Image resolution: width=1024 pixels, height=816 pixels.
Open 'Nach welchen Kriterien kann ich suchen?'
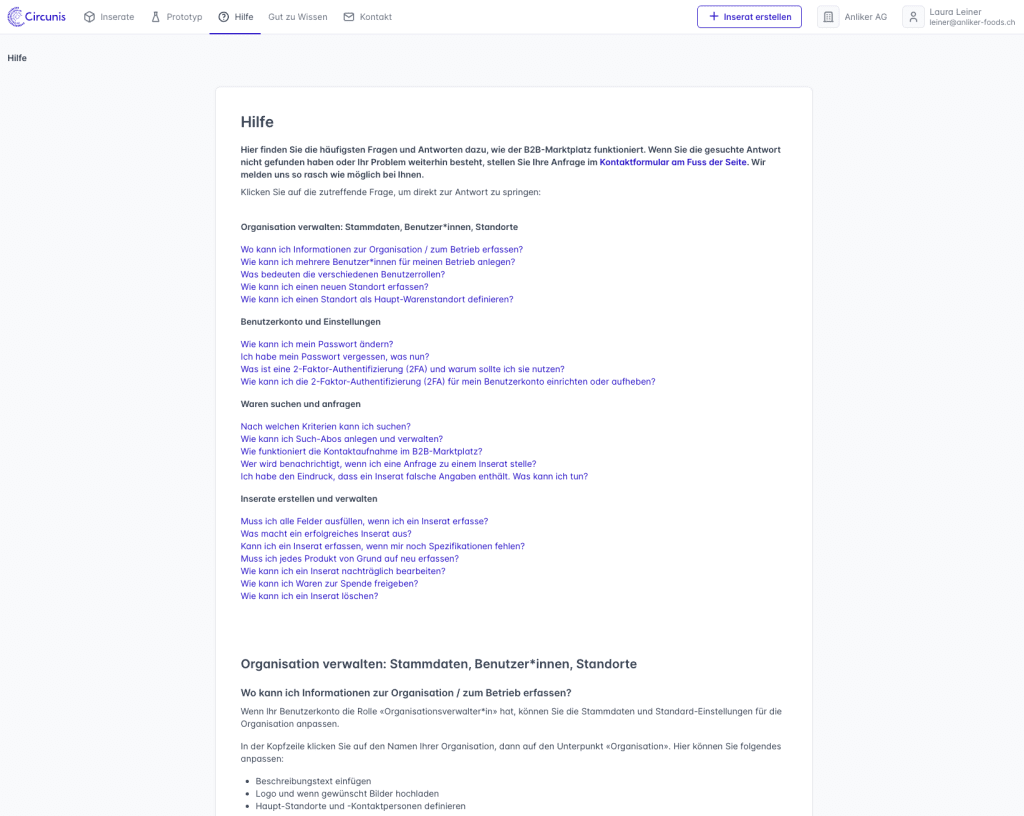pyautogui.click(x=325, y=426)
